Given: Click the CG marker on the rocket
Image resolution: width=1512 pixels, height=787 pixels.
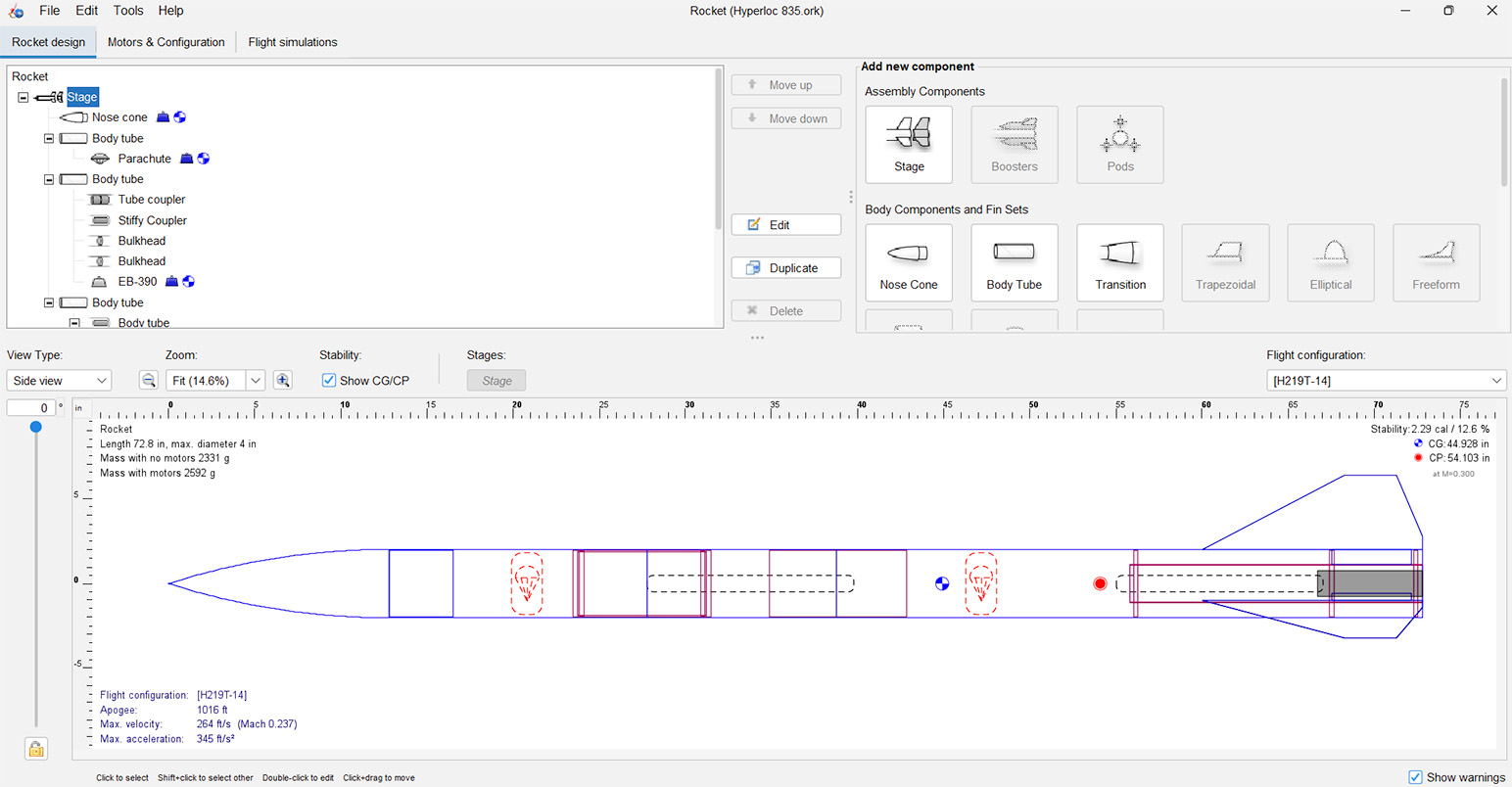Looking at the screenshot, I should (942, 584).
